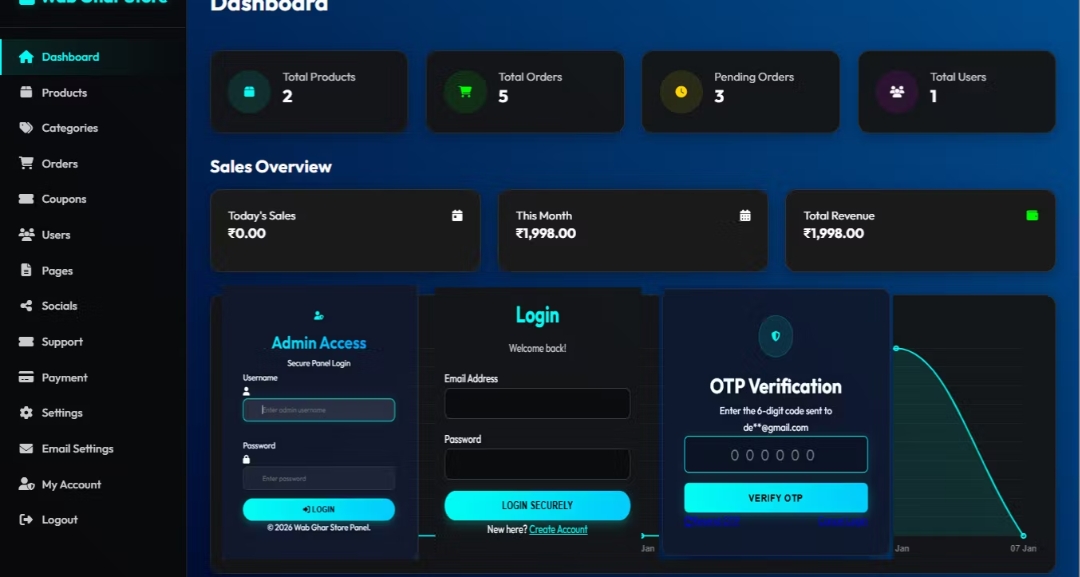Select Coupons from the sidebar
Screen dimensions: 1080x577
click(x=64, y=199)
